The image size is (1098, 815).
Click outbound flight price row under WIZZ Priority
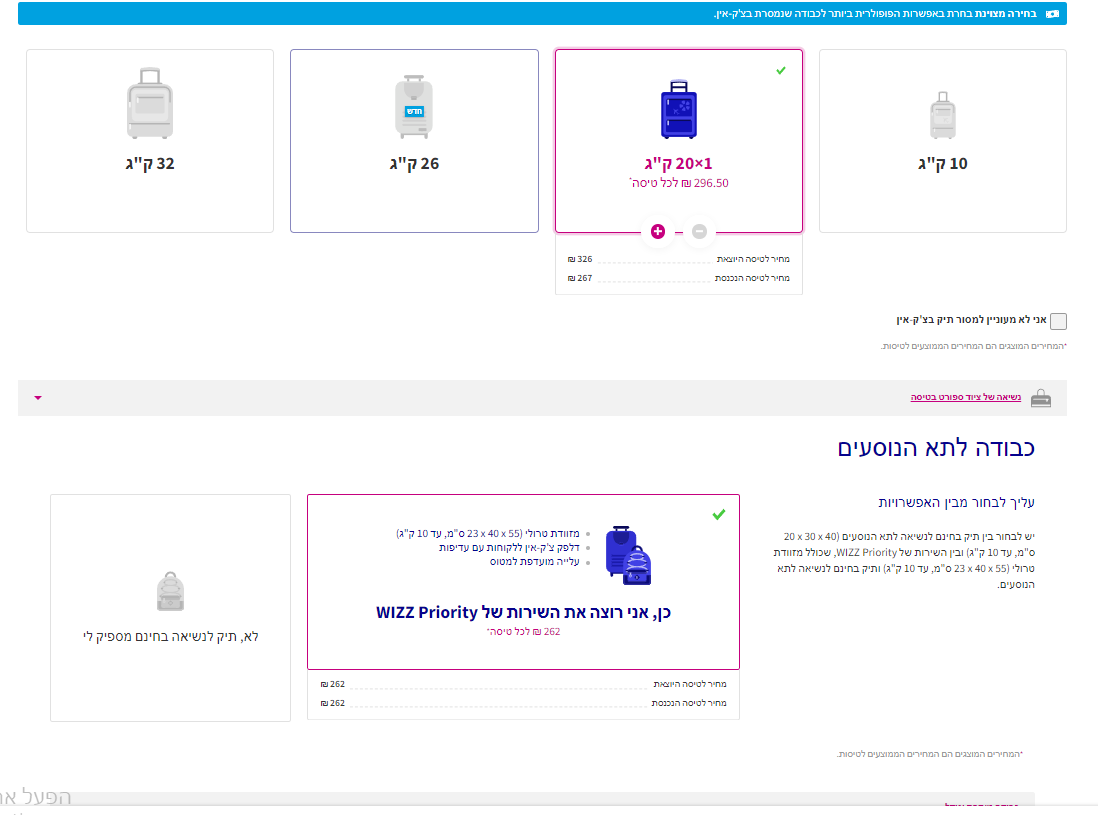[x=523, y=684]
